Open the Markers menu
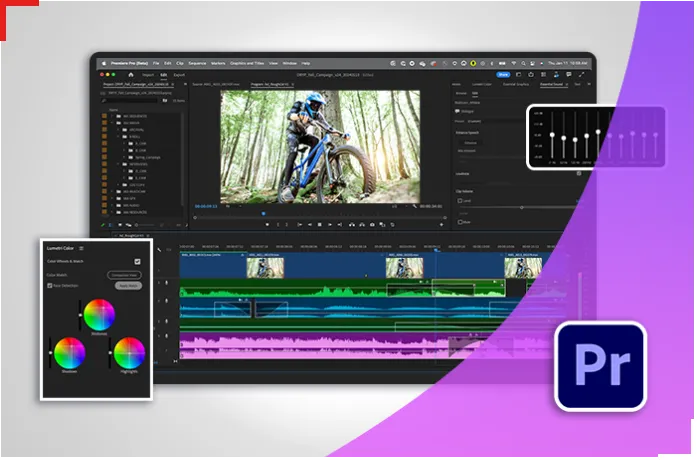697x460 pixels. point(218,64)
